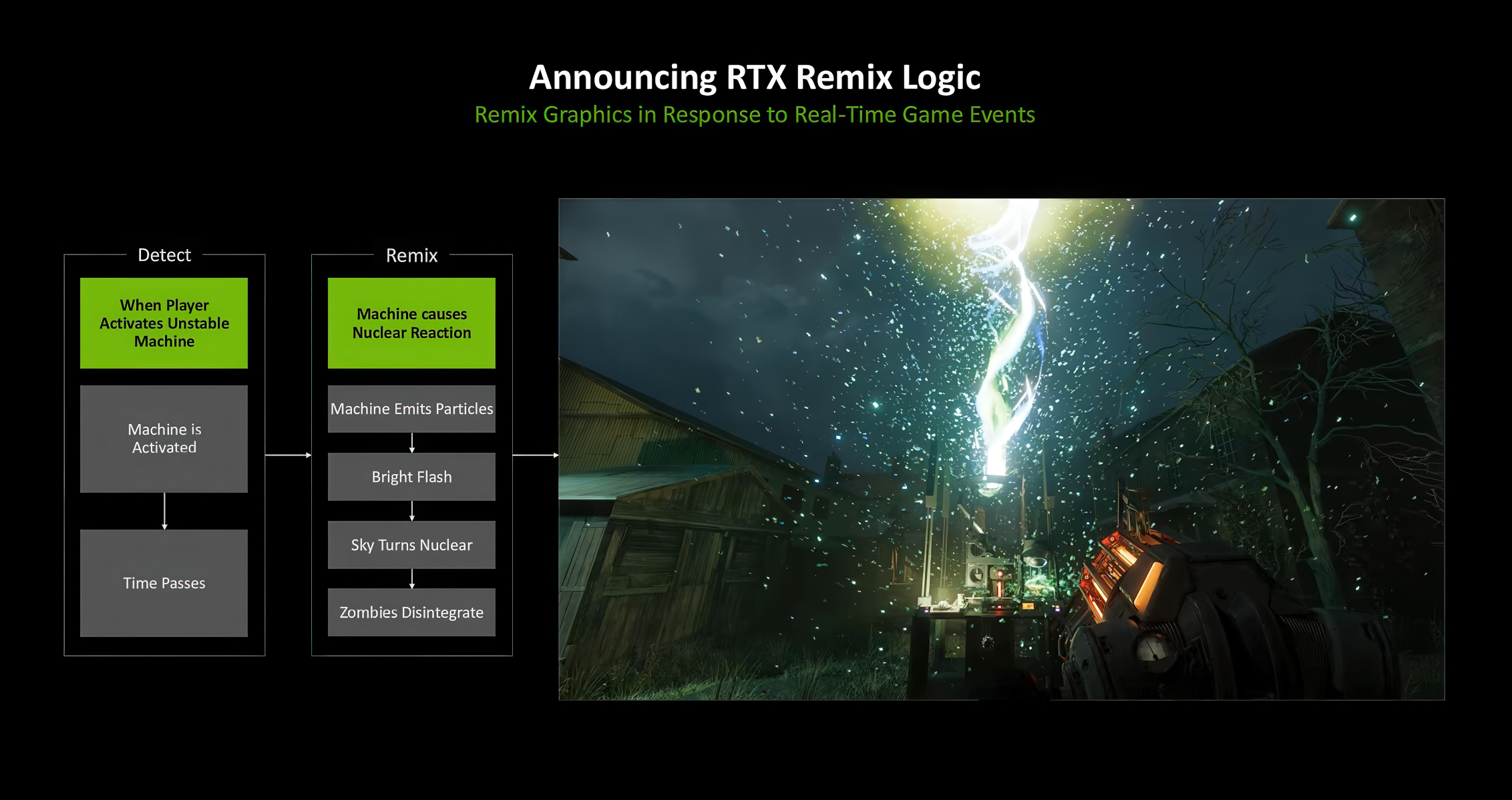The width and height of the screenshot is (1512, 800).
Task: Click the 'Detect' panel header label
Action: click(x=164, y=255)
